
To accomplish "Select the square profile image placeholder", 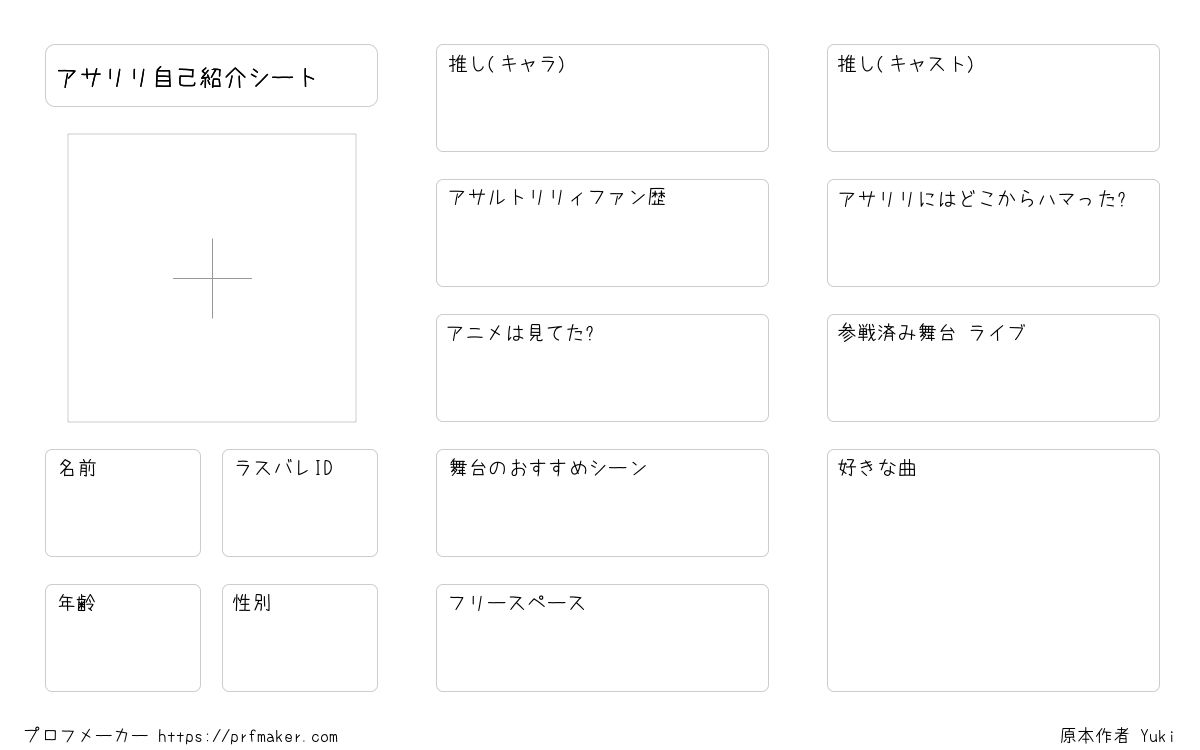I will 212,278.
